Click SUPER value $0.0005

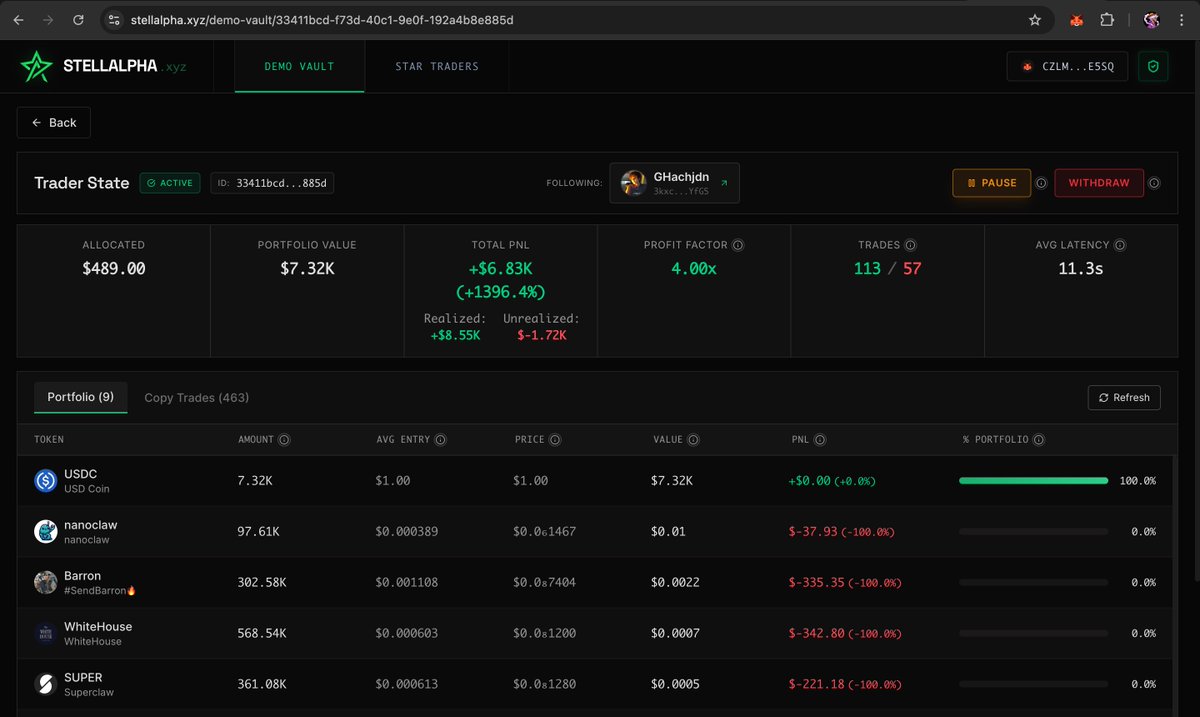coord(675,684)
